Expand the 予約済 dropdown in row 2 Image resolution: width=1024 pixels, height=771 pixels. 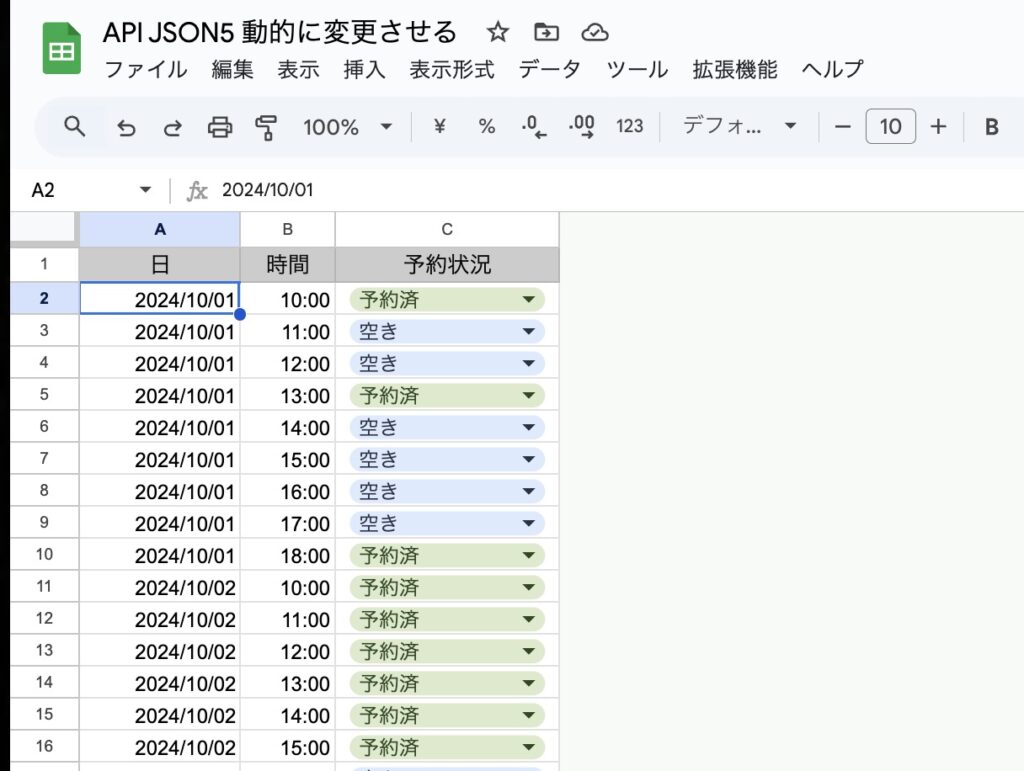pos(529,299)
